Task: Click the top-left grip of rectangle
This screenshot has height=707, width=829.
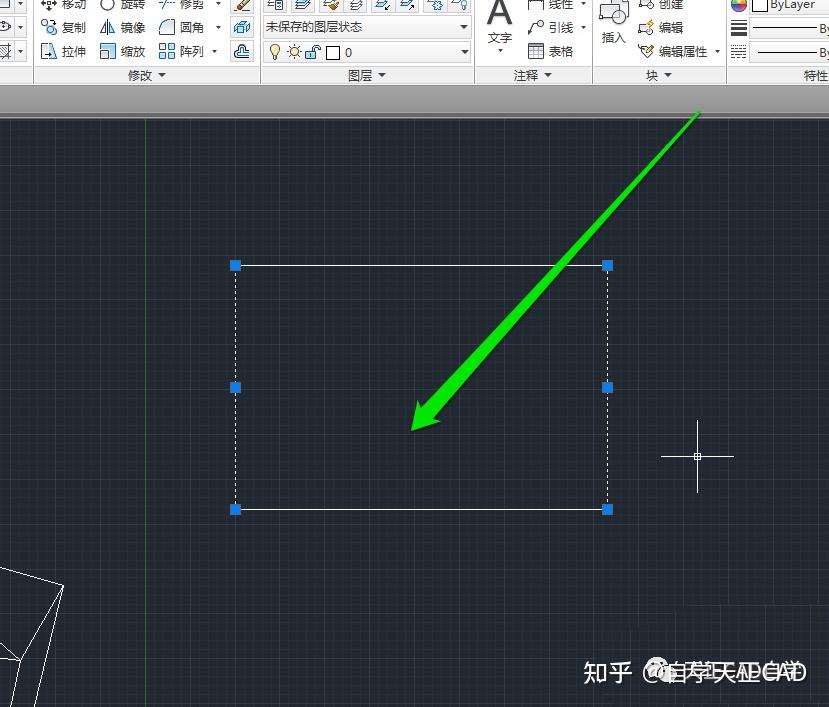Action: [x=236, y=265]
